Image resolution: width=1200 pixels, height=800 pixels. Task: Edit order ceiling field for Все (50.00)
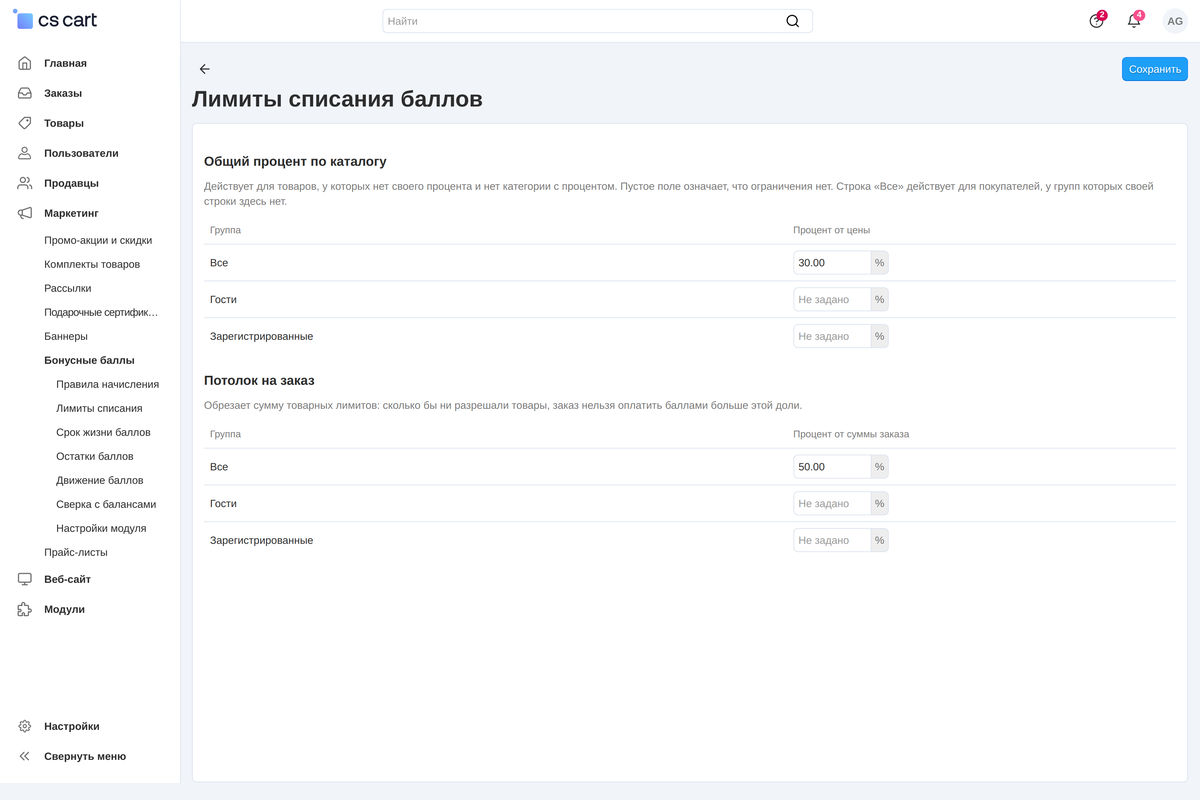click(x=832, y=467)
